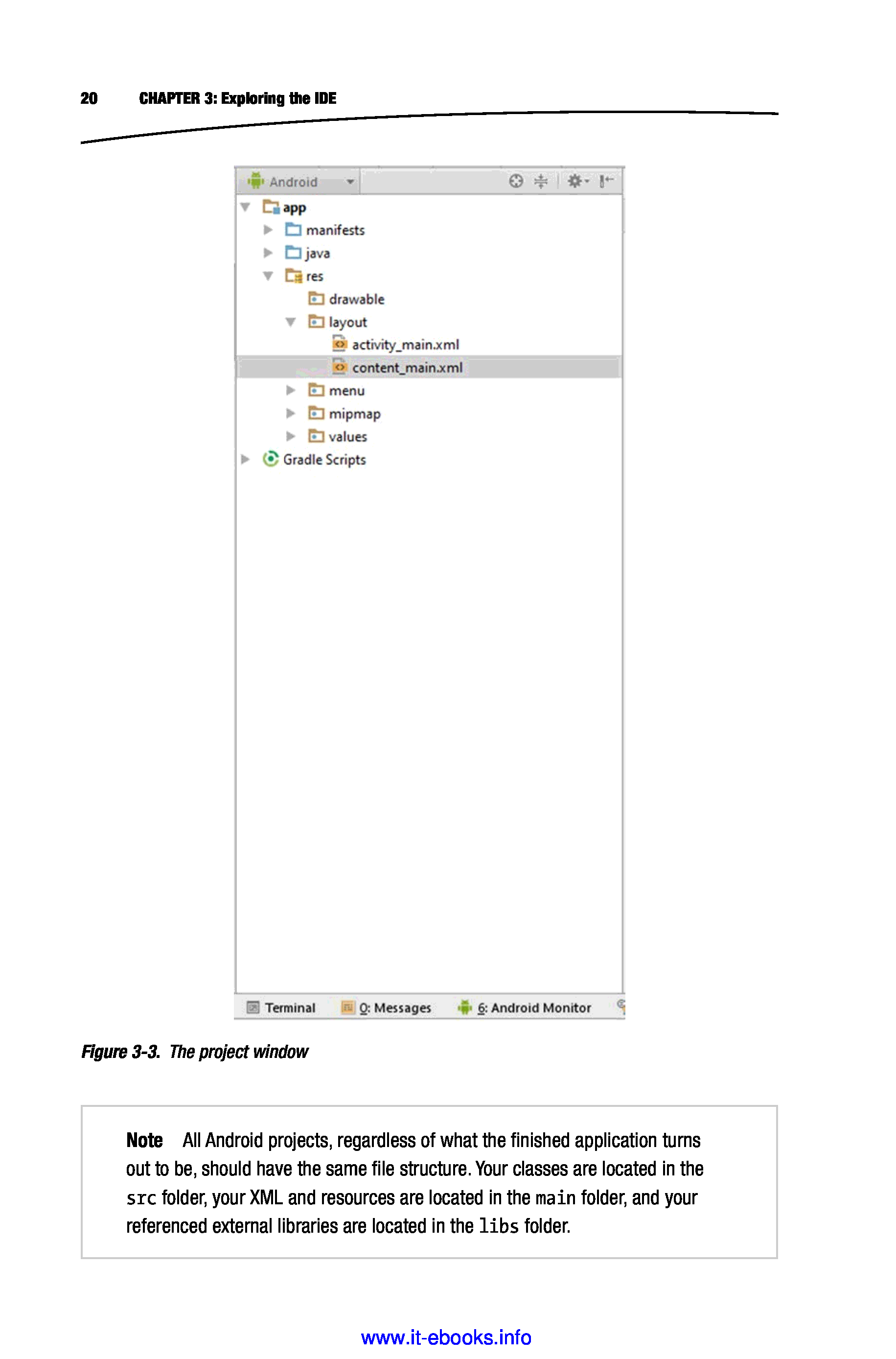The height and width of the screenshot is (1359, 896).
Task: Collapse the app tree node
Action: (x=246, y=207)
